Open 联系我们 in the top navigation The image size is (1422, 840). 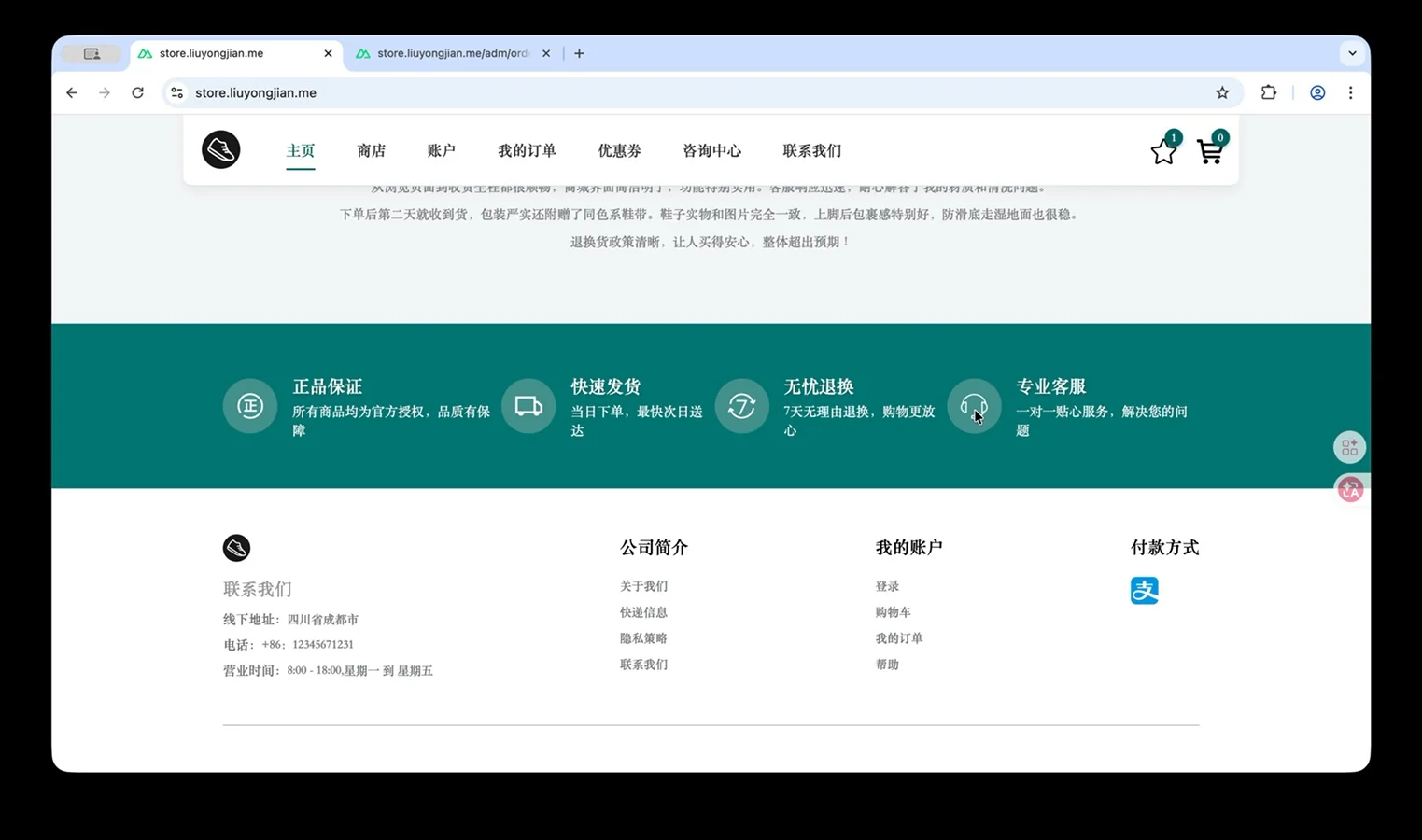click(x=811, y=150)
